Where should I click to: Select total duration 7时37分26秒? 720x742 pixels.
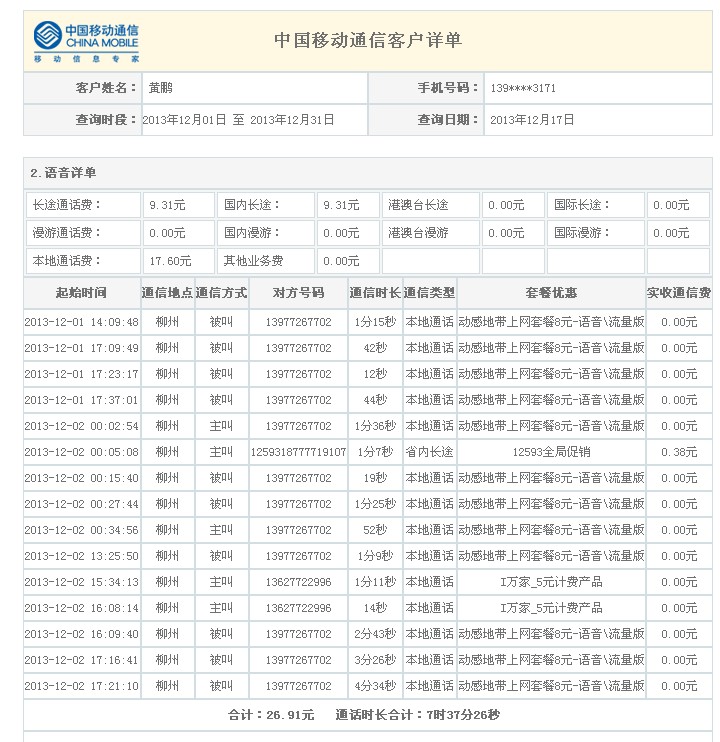tap(463, 715)
